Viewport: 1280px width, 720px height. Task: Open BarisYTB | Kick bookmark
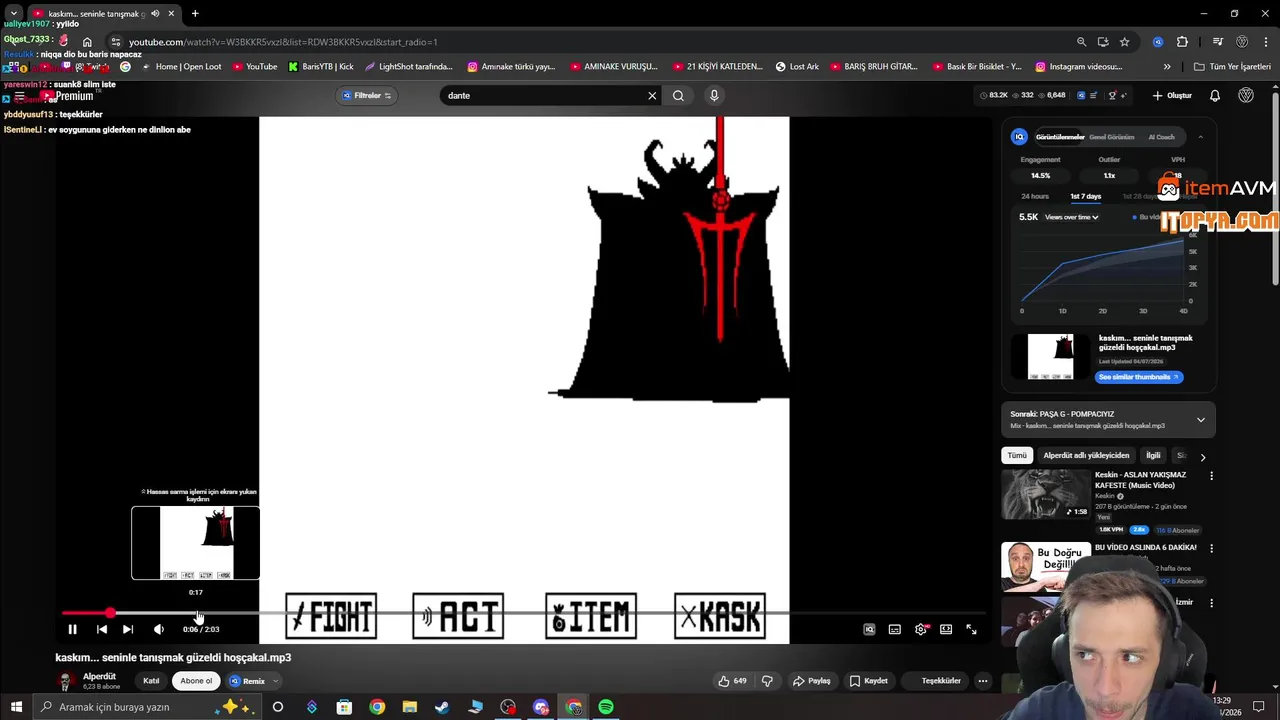pos(320,67)
